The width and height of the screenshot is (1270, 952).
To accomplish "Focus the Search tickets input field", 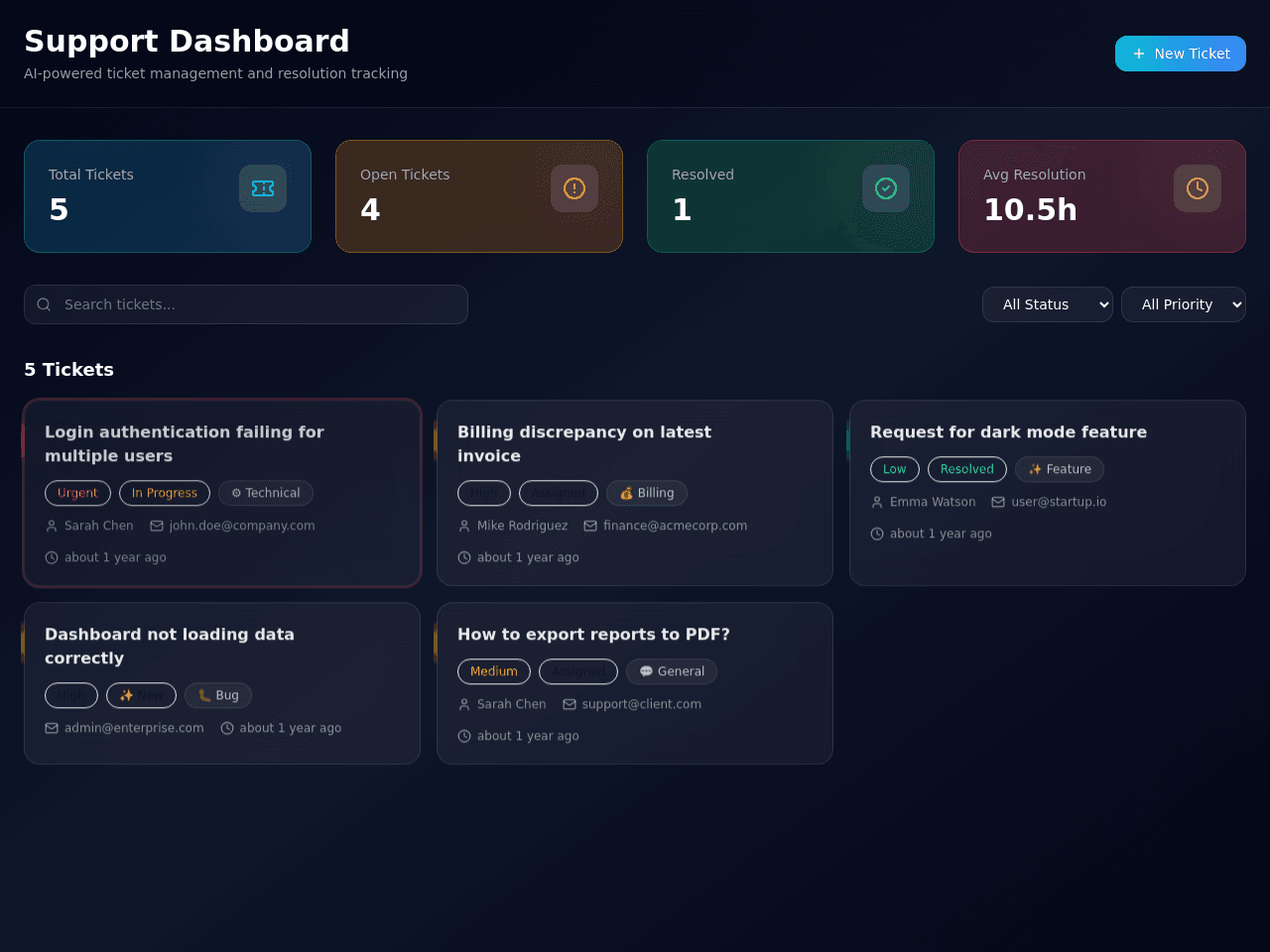I will (x=246, y=304).
